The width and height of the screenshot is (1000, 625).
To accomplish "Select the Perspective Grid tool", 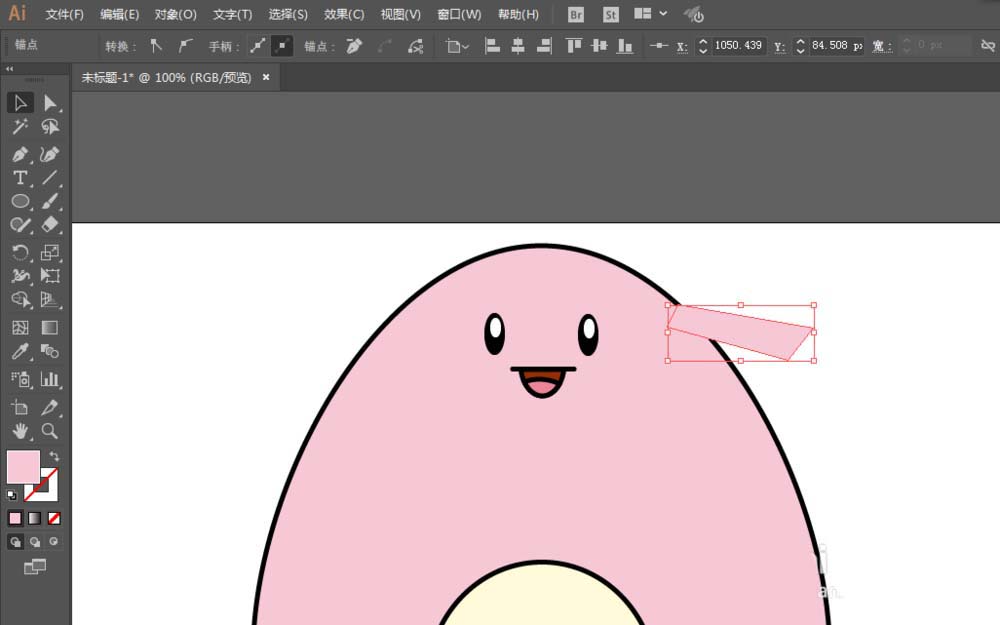I will (x=50, y=300).
